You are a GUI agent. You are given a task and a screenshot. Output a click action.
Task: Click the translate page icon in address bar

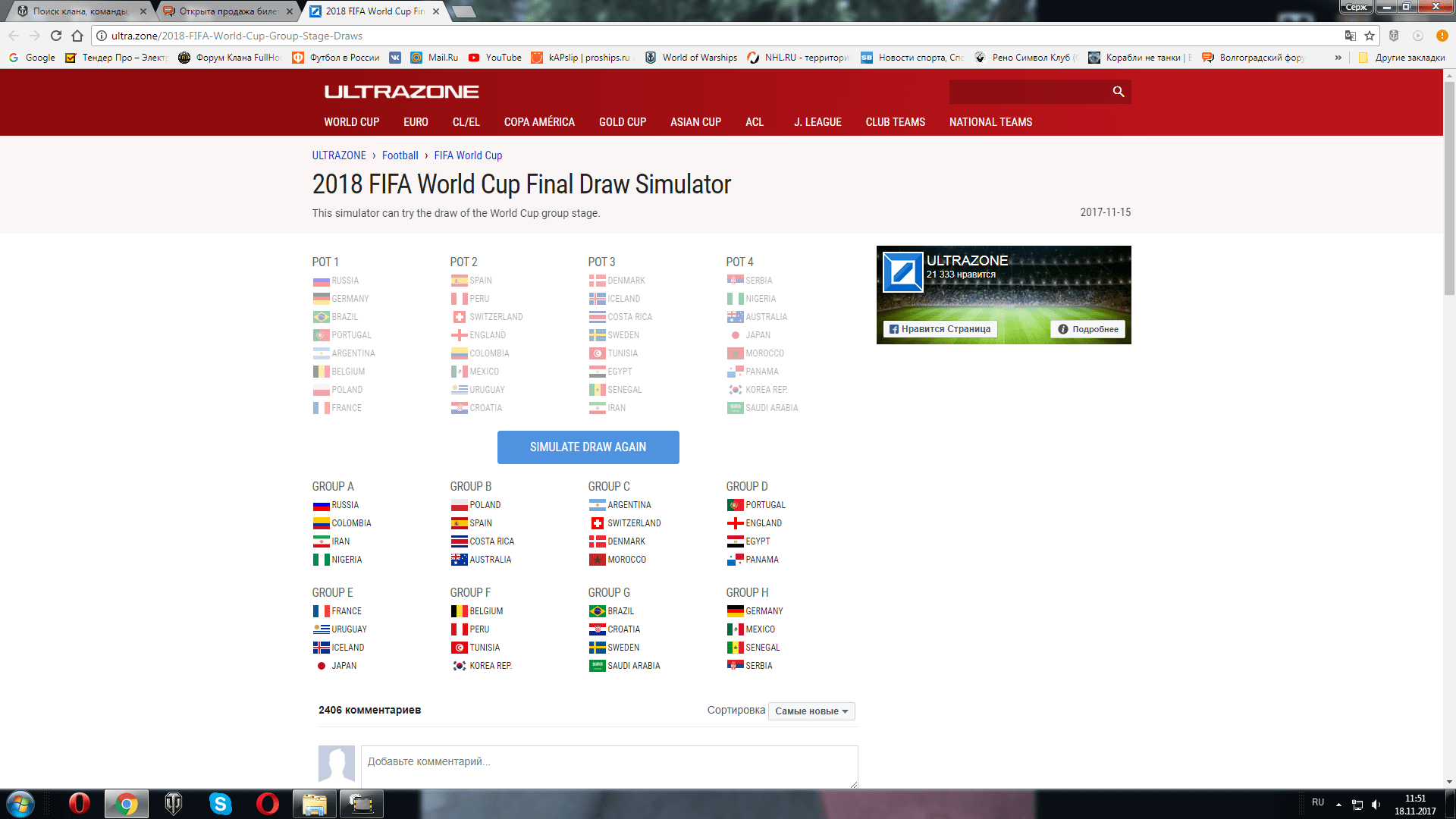(1350, 36)
